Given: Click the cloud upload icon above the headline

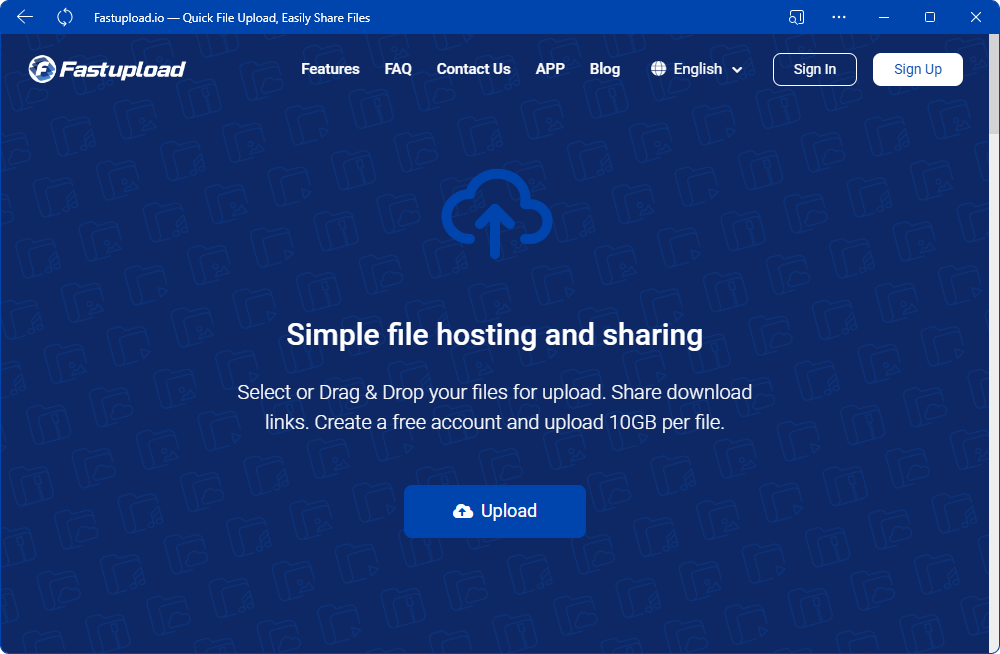Looking at the screenshot, I should pos(495,213).
